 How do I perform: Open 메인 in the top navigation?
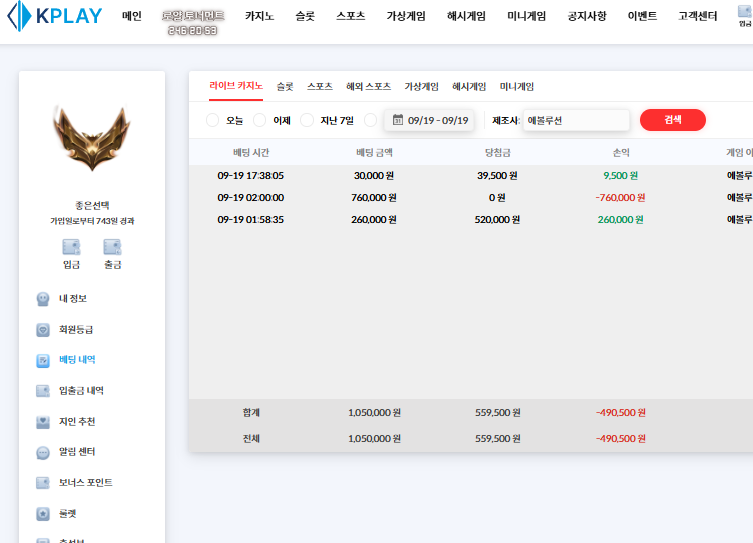click(x=132, y=16)
